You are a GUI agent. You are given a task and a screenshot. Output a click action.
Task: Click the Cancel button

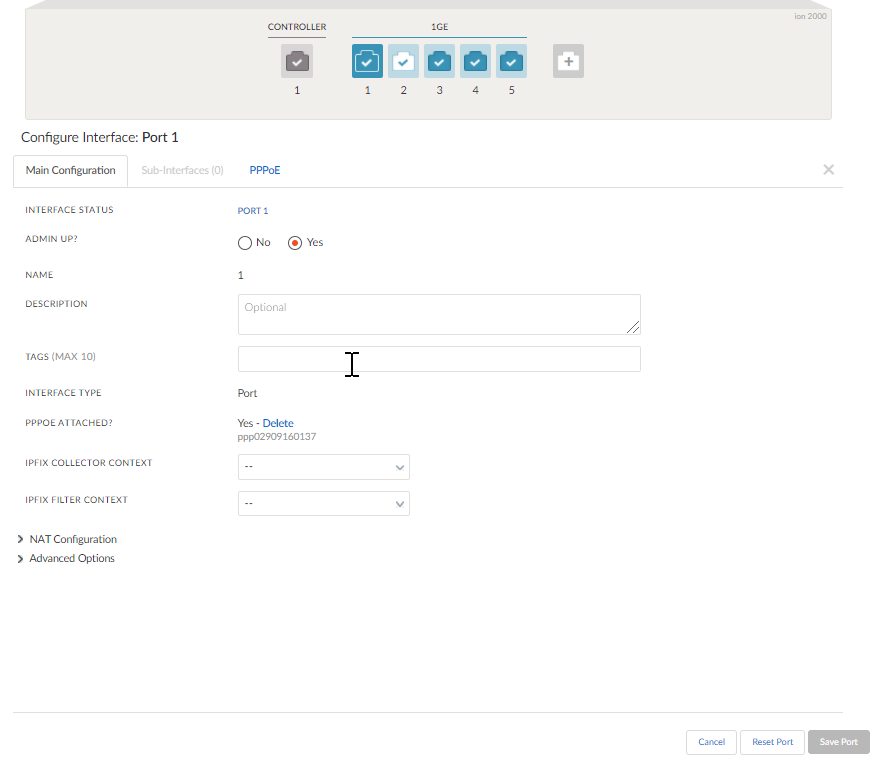711,742
